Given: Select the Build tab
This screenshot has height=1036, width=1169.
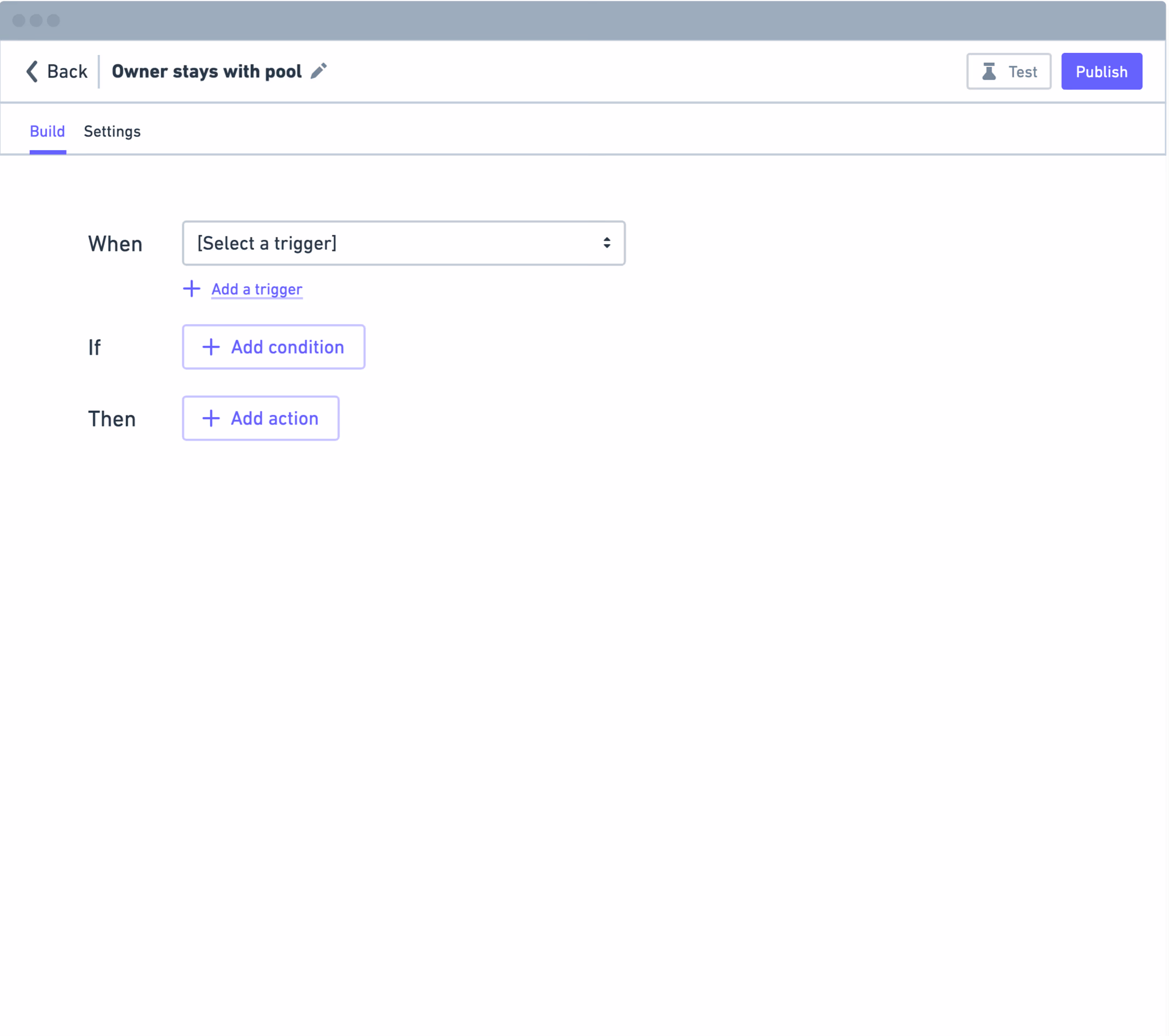Looking at the screenshot, I should (x=48, y=132).
